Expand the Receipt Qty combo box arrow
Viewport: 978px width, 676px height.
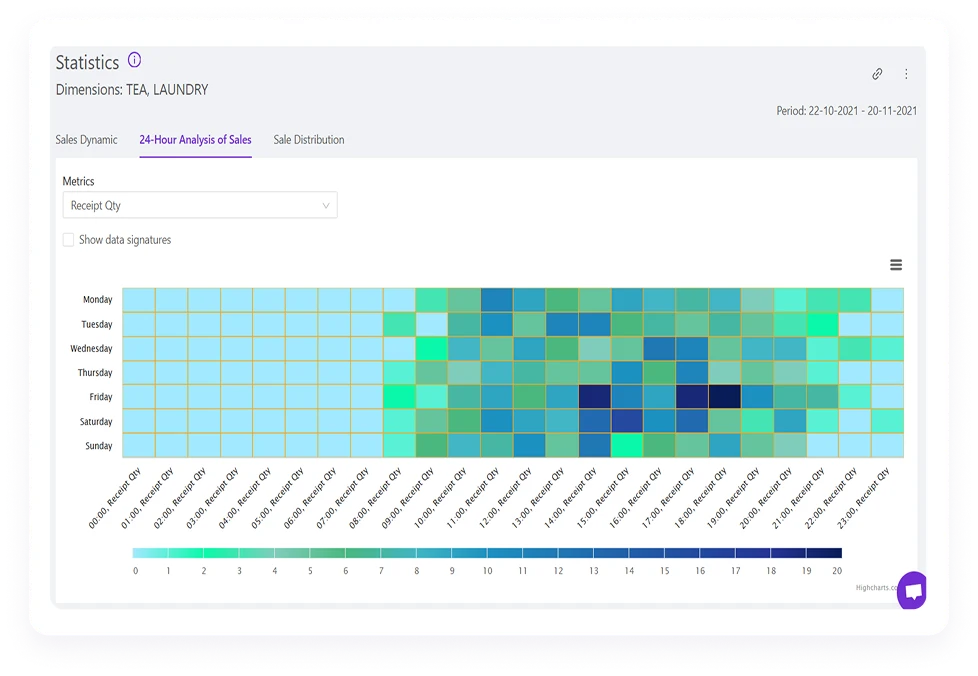coord(326,204)
